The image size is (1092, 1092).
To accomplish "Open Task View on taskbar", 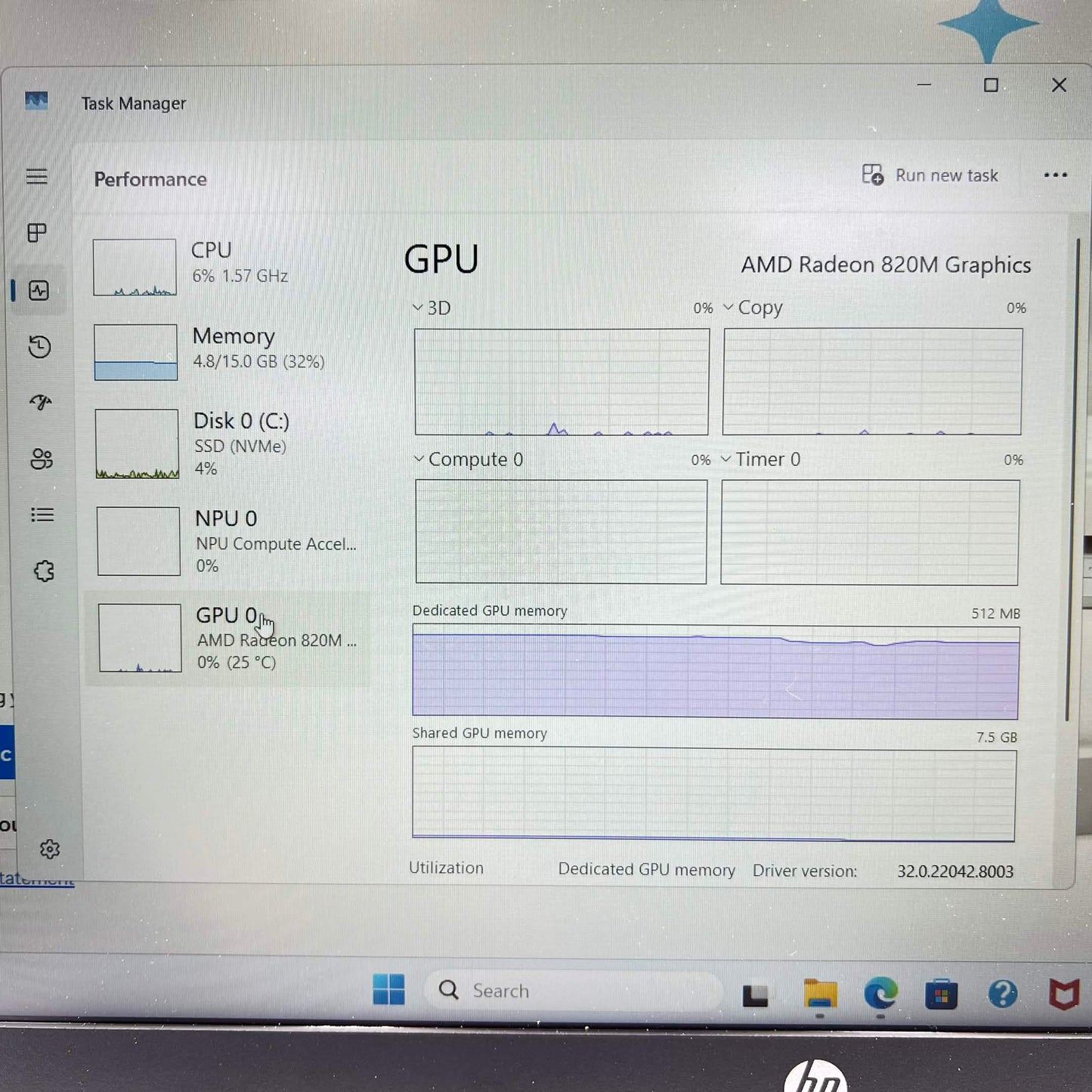I will pyautogui.click(x=755, y=995).
